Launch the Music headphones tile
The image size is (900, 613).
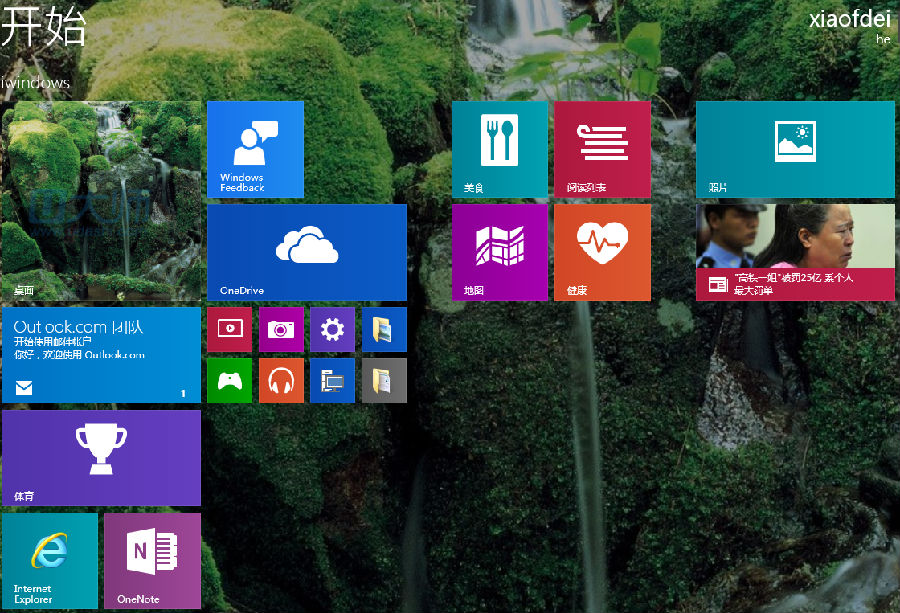click(x=281, y=381)
